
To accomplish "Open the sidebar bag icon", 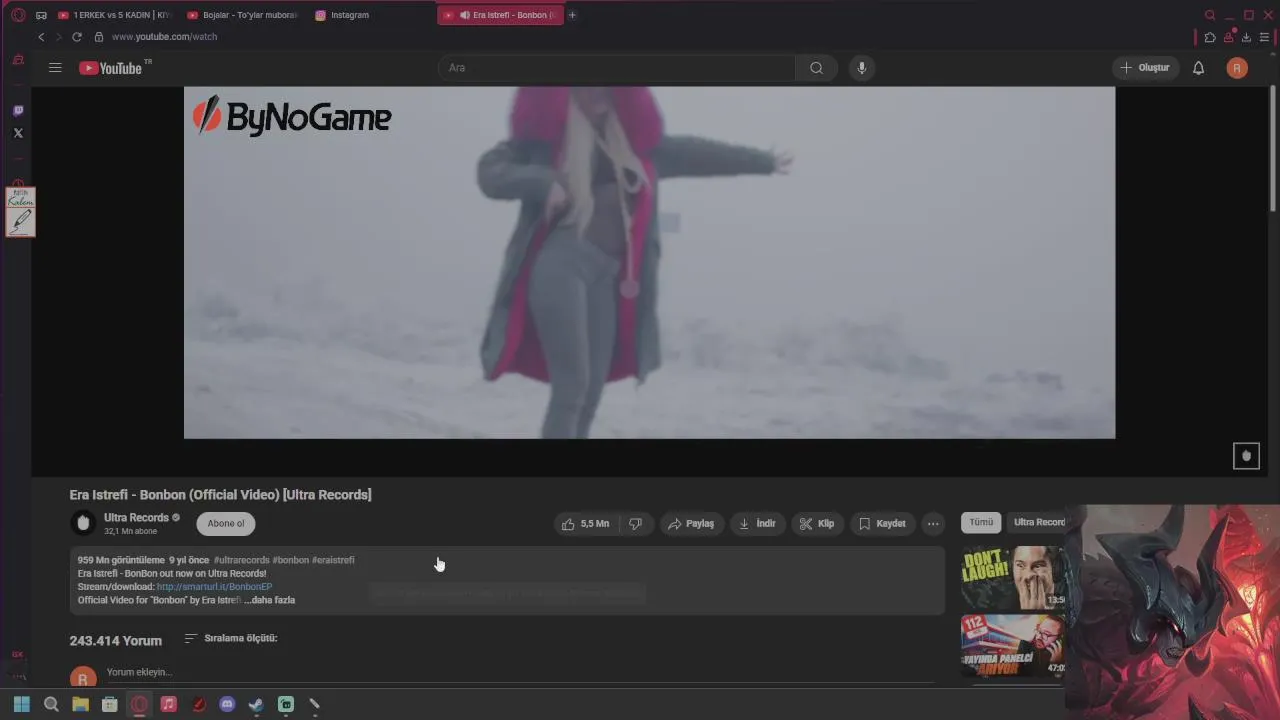I will click(18, 60).
